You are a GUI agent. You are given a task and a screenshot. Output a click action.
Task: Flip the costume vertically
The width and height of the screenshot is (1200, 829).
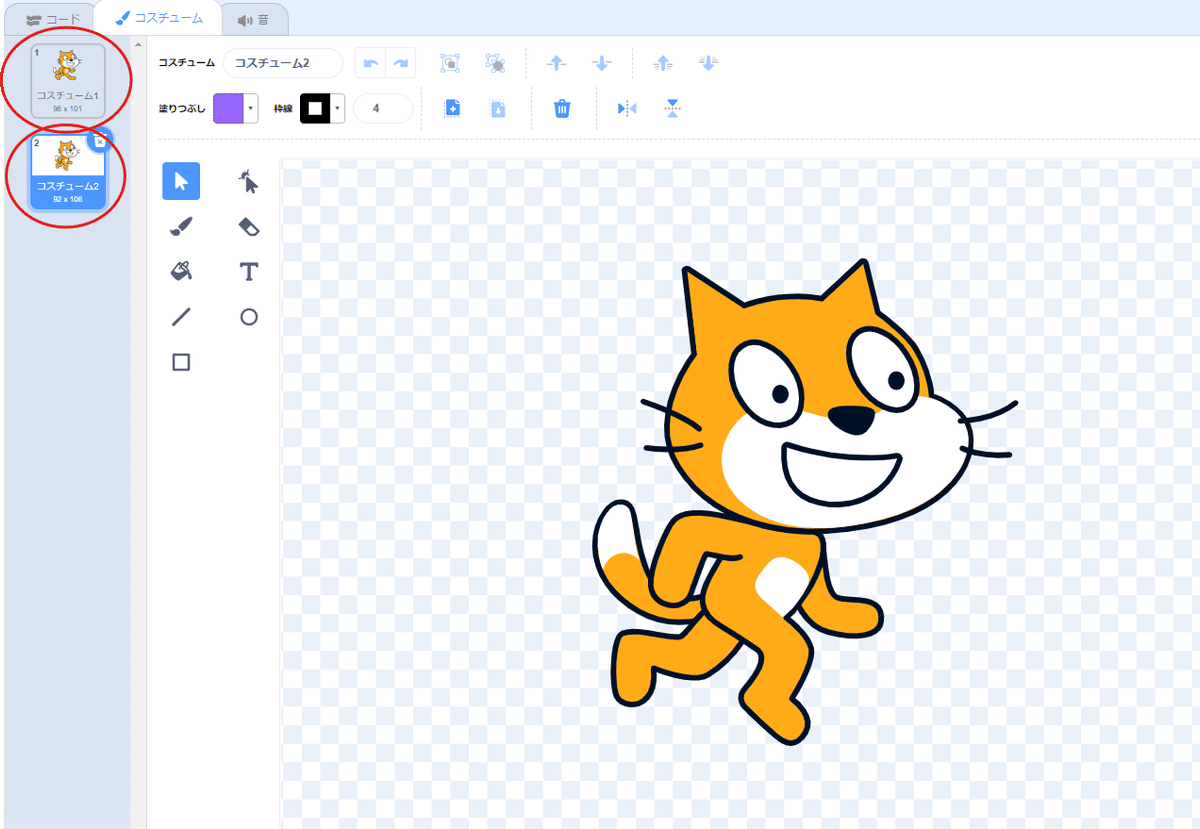point(673,108)
